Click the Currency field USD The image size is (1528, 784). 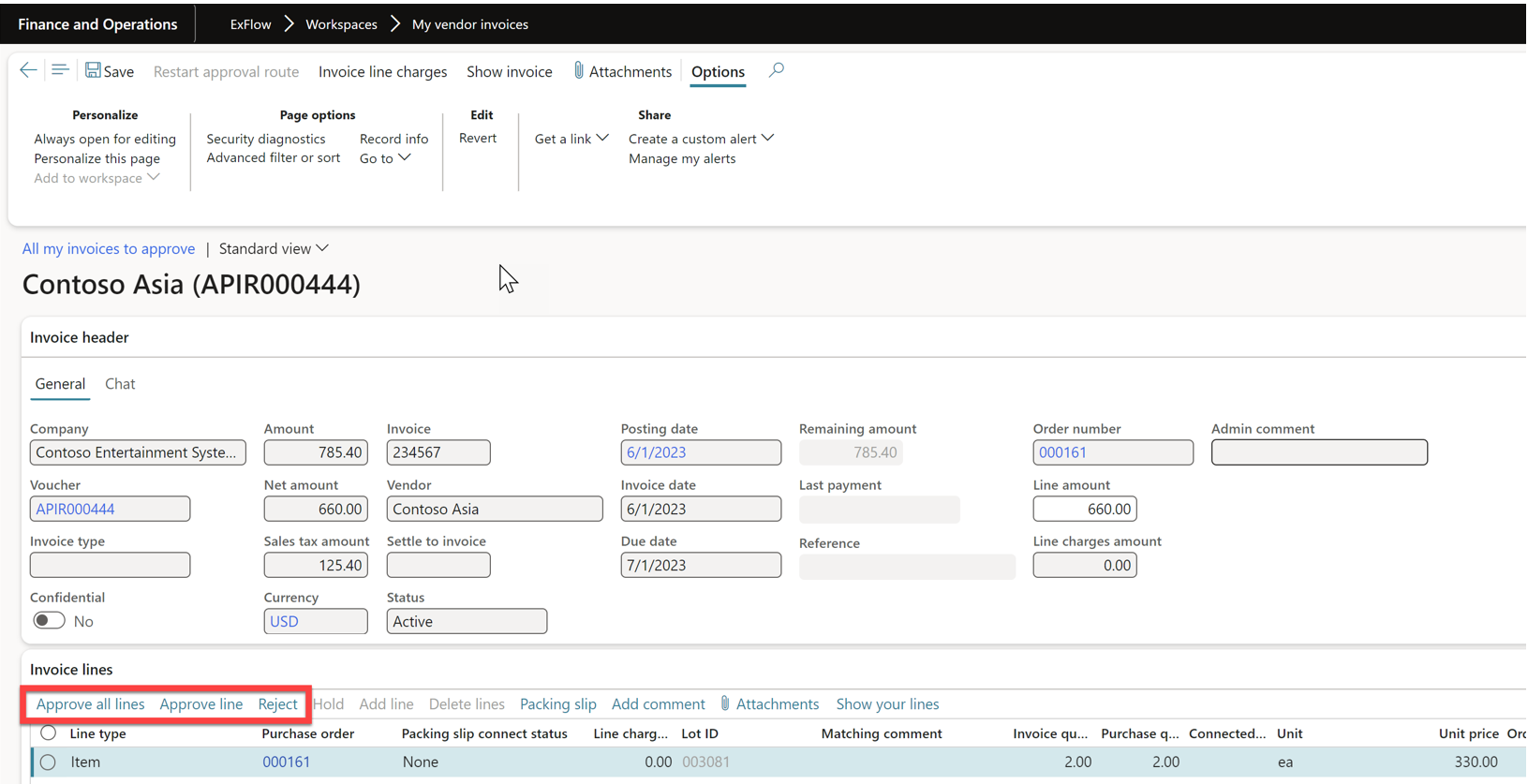click(316, 621)
